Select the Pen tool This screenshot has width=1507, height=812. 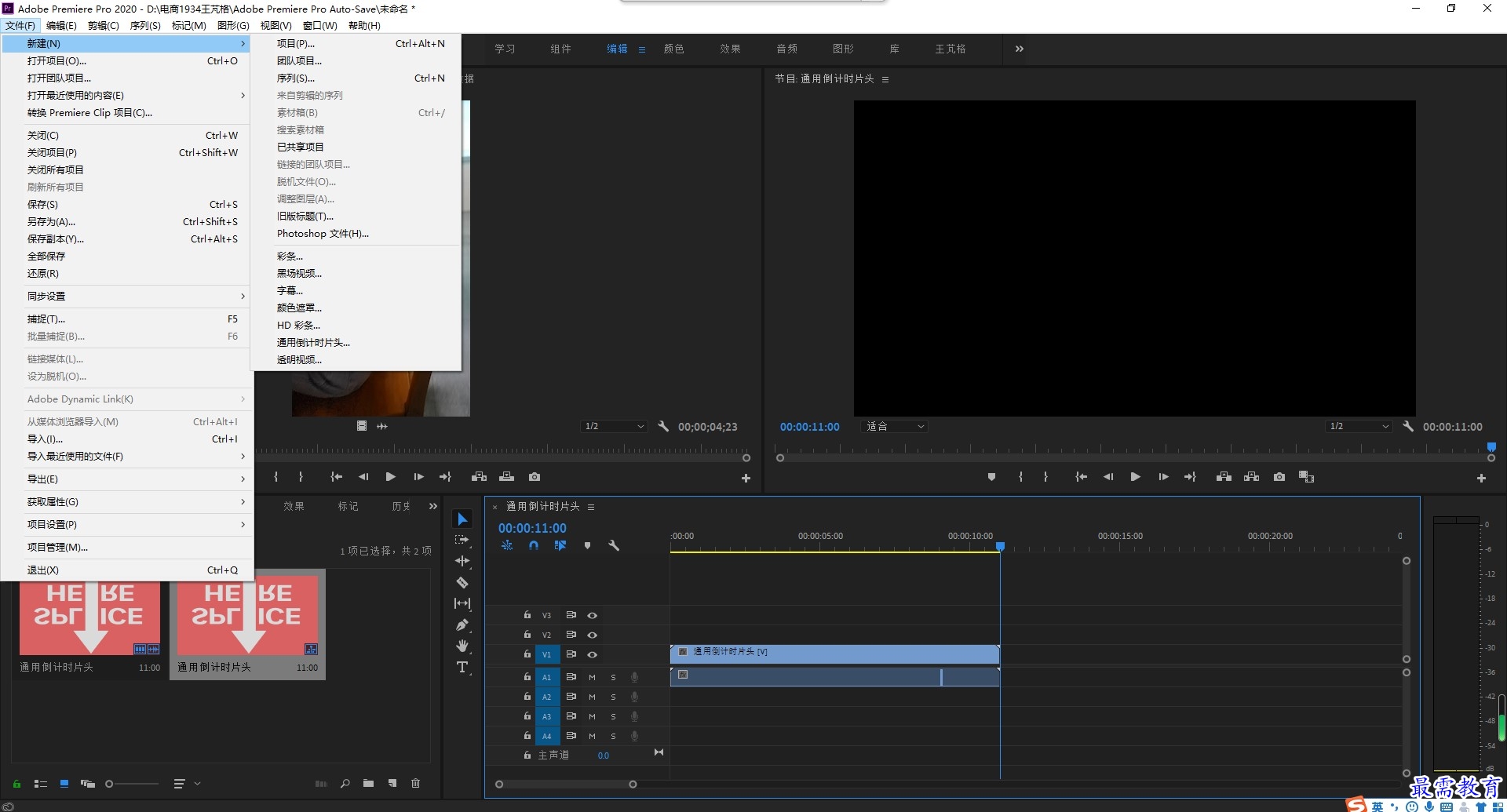point(462,625)
